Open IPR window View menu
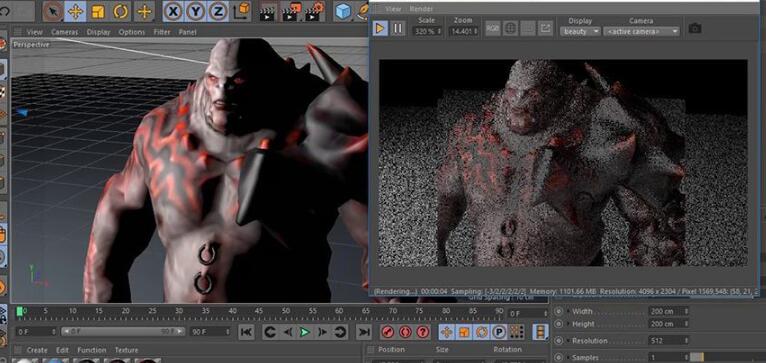Viewport: 766px width, 363px height. pyautogui.click(x=393, y=9)
